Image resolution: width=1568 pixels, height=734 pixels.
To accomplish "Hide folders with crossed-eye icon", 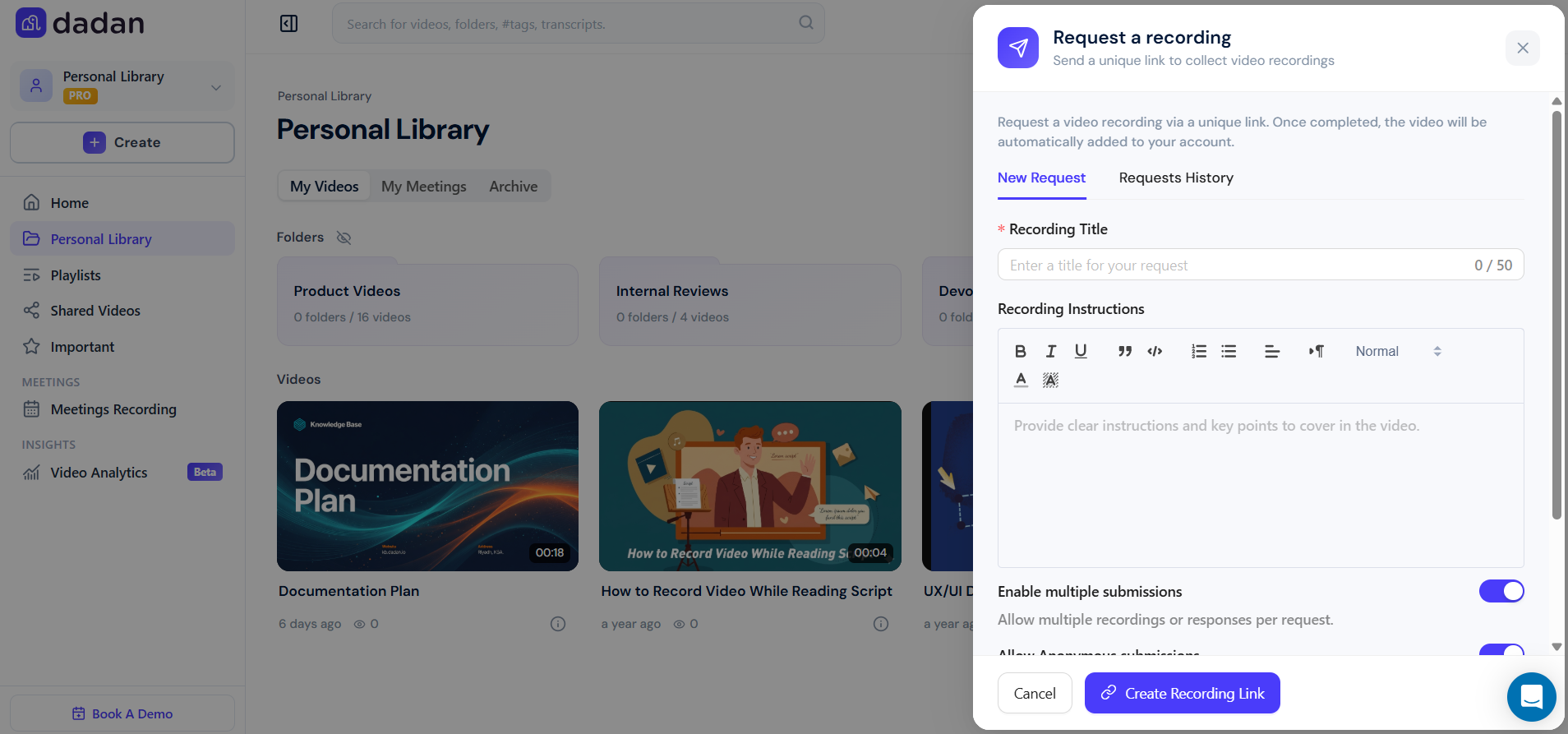I will coord(344,238).
